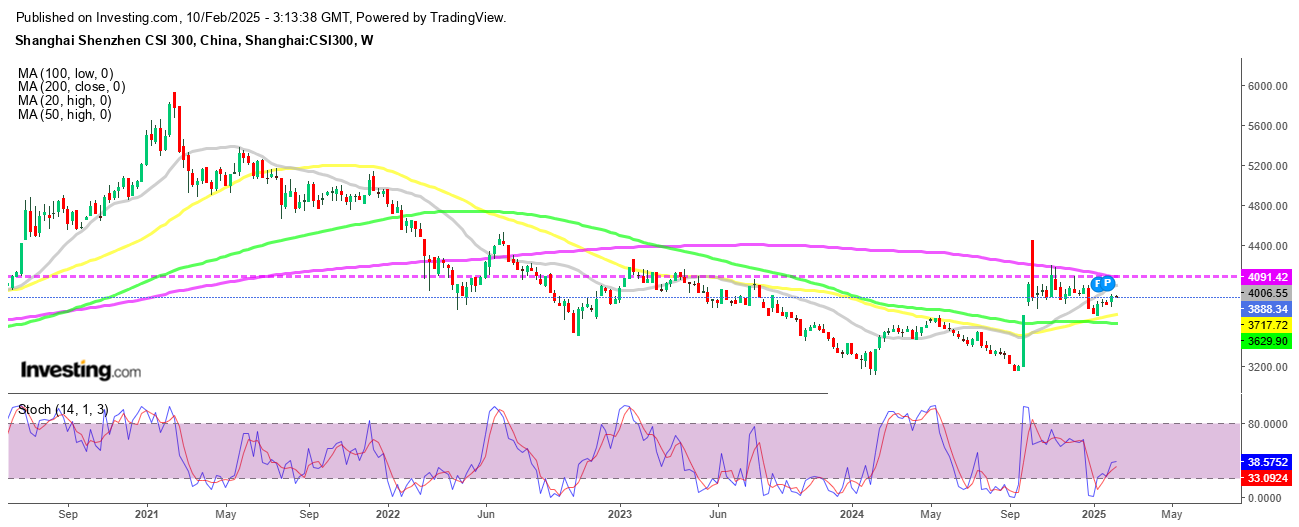Click the MA (20, high, 0) legend entry
Screen dimensions: 1299x527
click(x=65, y=101)
